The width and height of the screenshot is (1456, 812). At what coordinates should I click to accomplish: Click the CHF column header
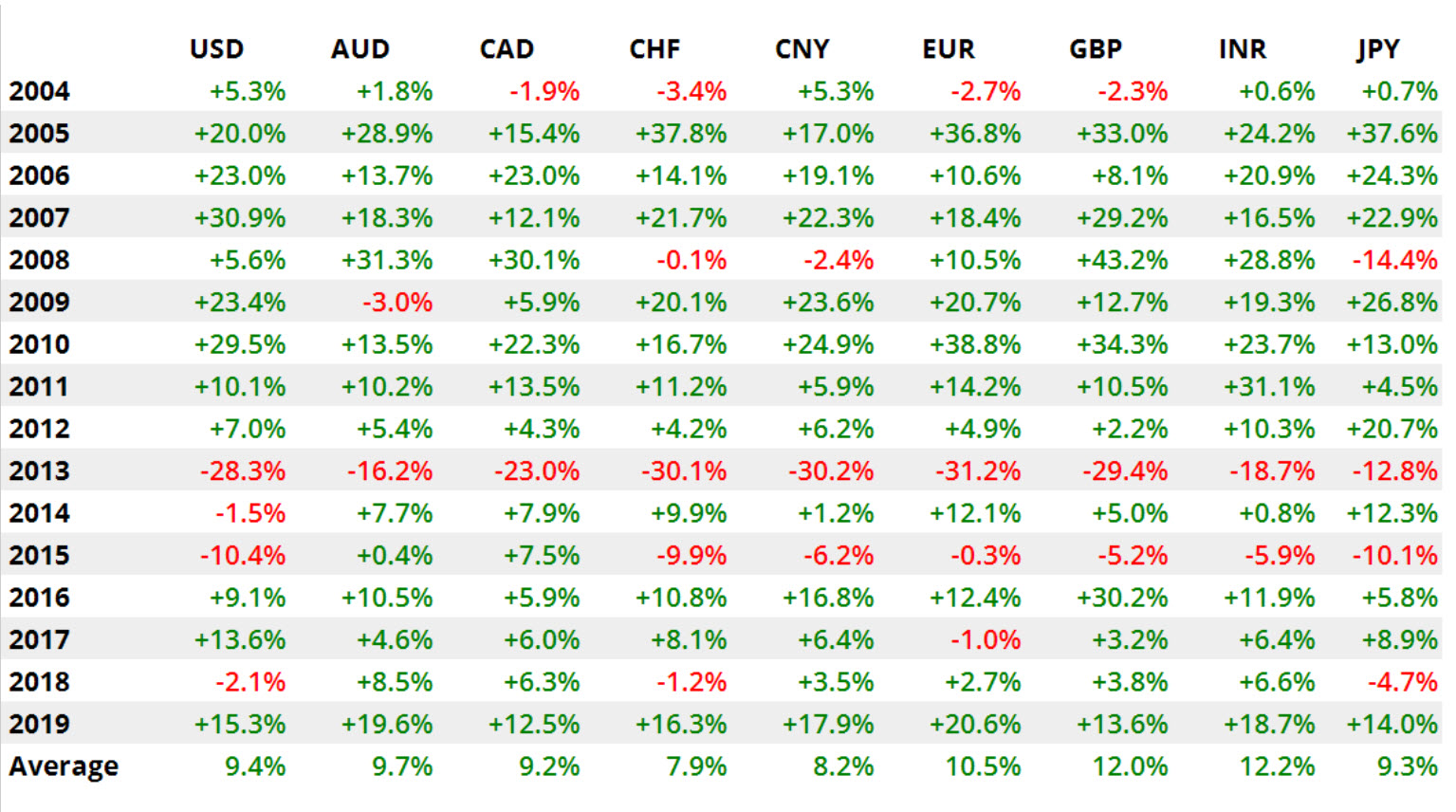654,49
